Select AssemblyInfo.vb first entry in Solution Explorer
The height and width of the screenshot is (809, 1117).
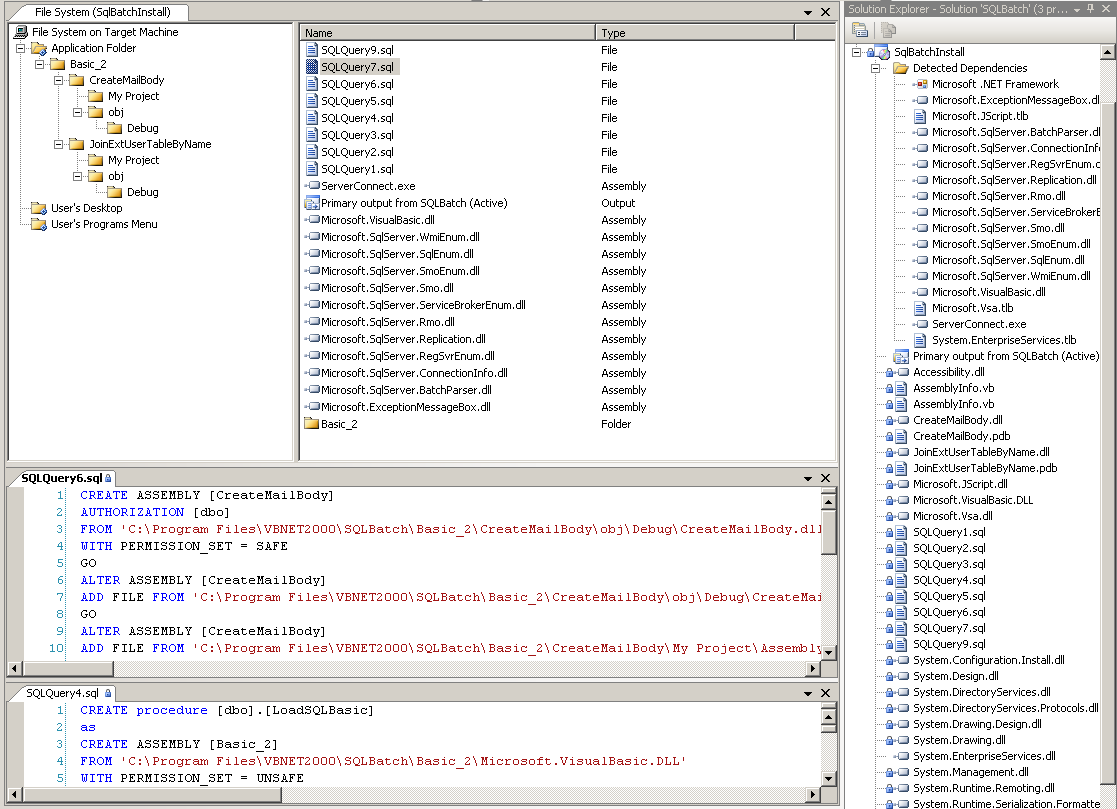pos(953,388)
